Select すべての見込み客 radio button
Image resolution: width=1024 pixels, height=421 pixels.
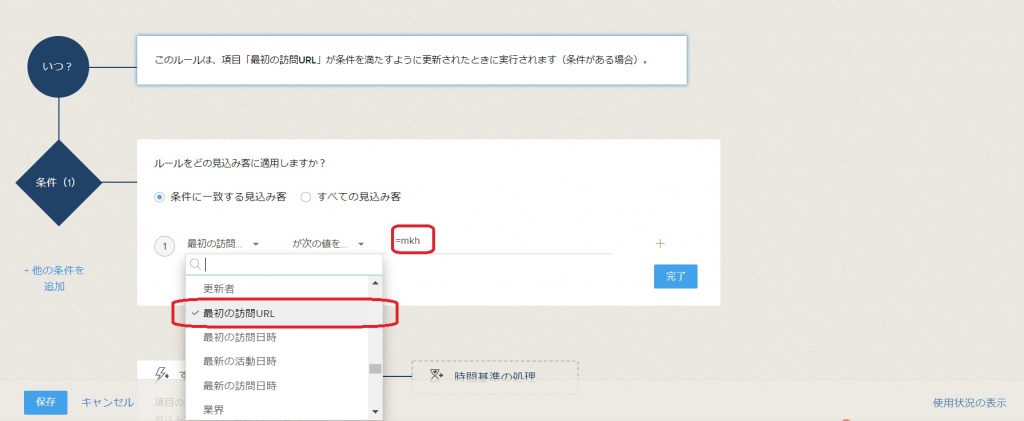(x=306, y=197)
